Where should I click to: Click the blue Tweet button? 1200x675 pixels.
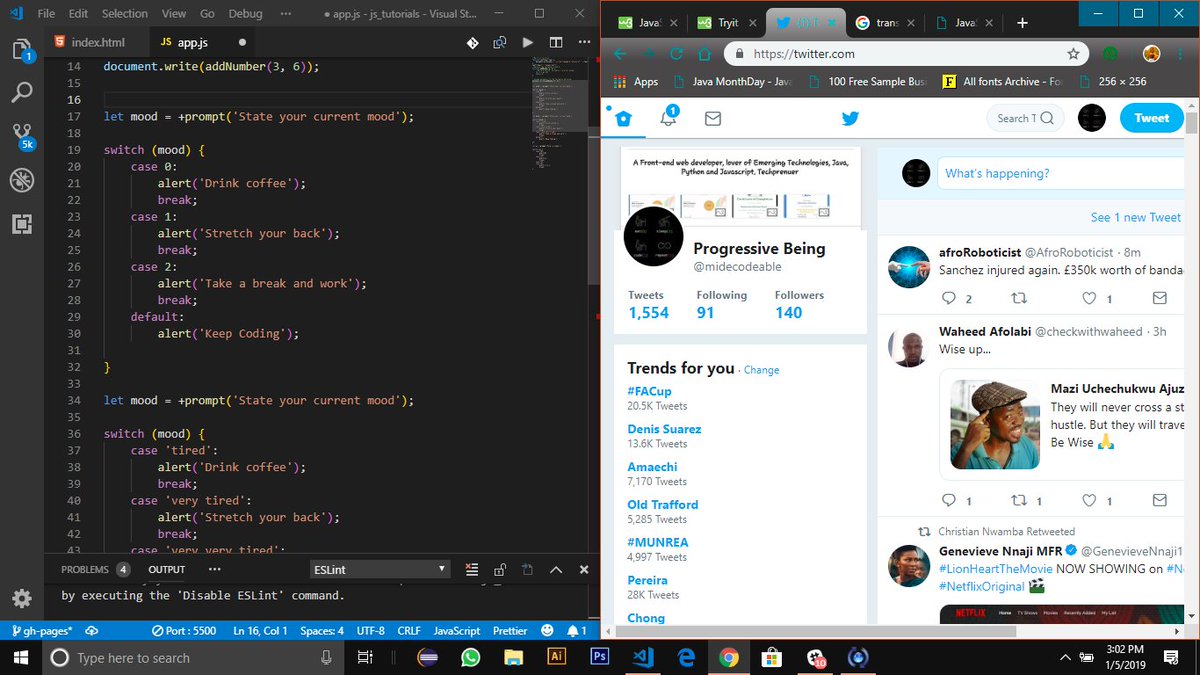click(x=1151, y=118)
